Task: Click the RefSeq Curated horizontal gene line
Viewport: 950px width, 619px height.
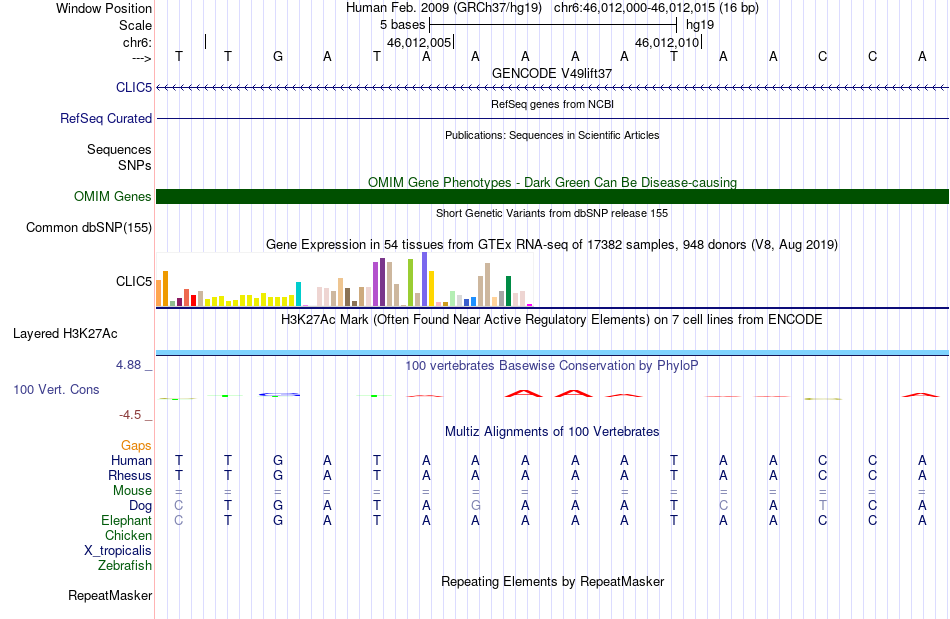Action: 553,118
